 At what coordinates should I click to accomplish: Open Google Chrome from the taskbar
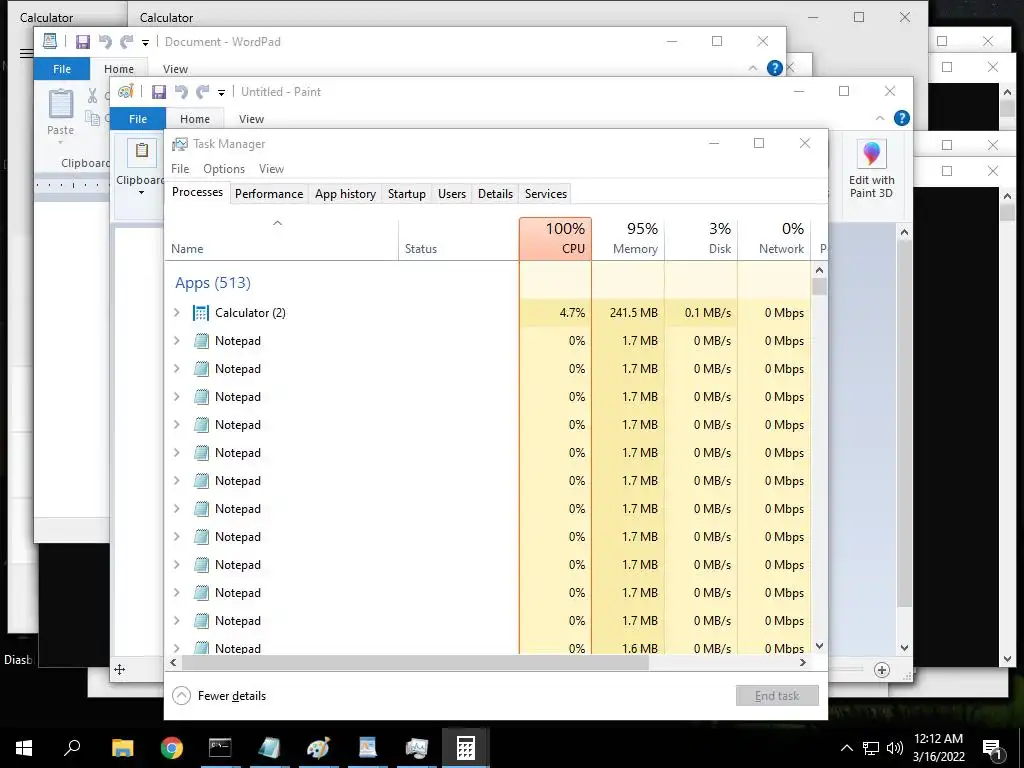coord(172,748)
